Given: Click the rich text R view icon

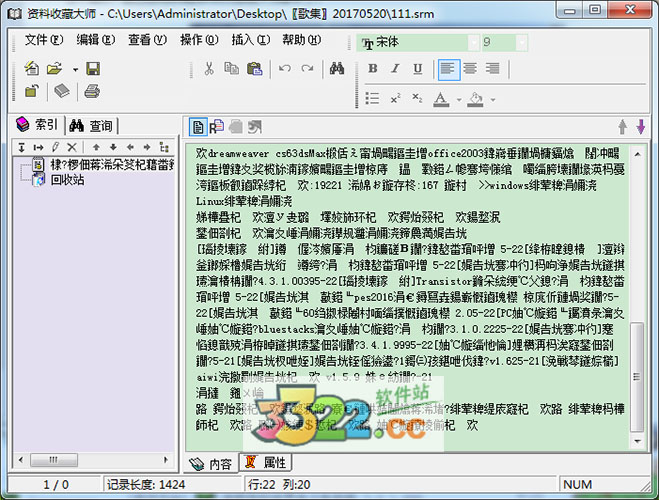Looking at the screenshot, I should point(216,126).
